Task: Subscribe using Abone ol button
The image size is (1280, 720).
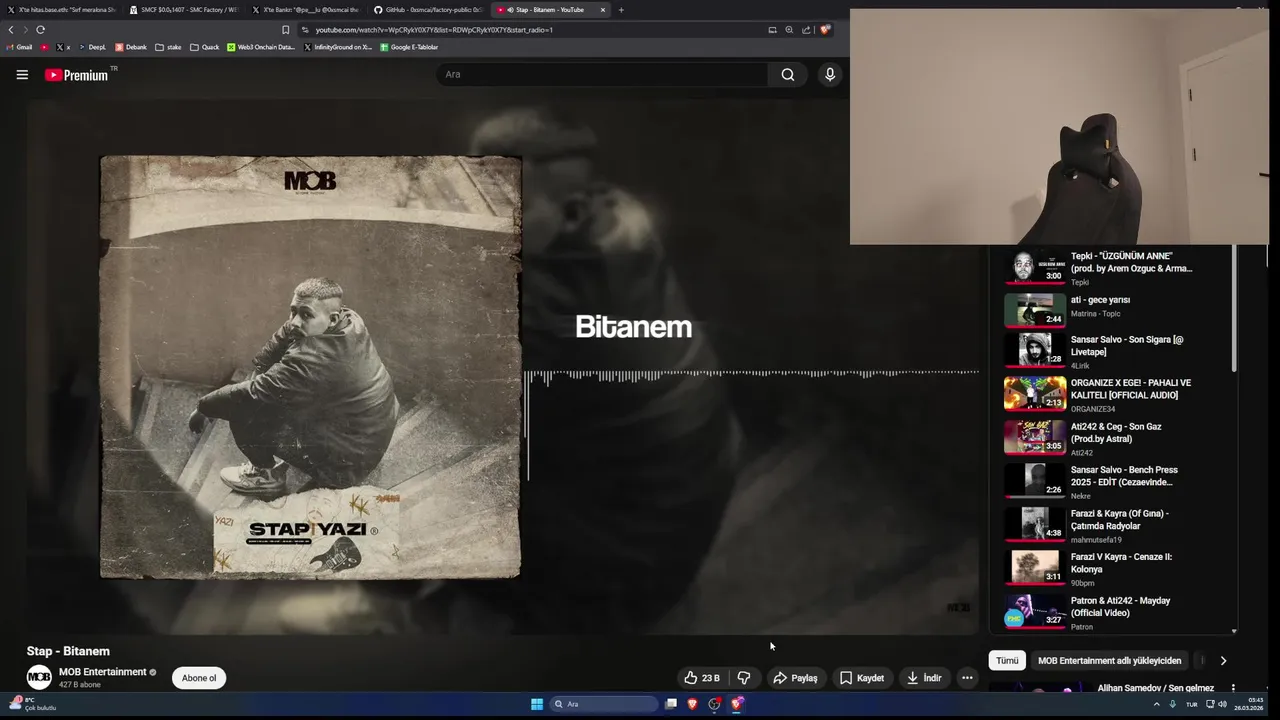Action: point(199,678)
